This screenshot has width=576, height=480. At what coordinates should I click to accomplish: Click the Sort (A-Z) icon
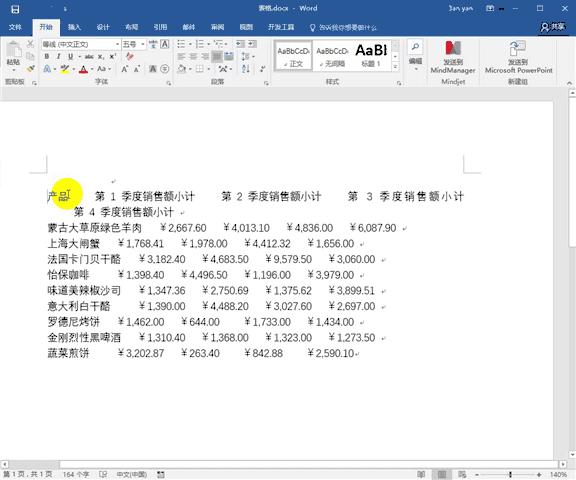[246, 69]
